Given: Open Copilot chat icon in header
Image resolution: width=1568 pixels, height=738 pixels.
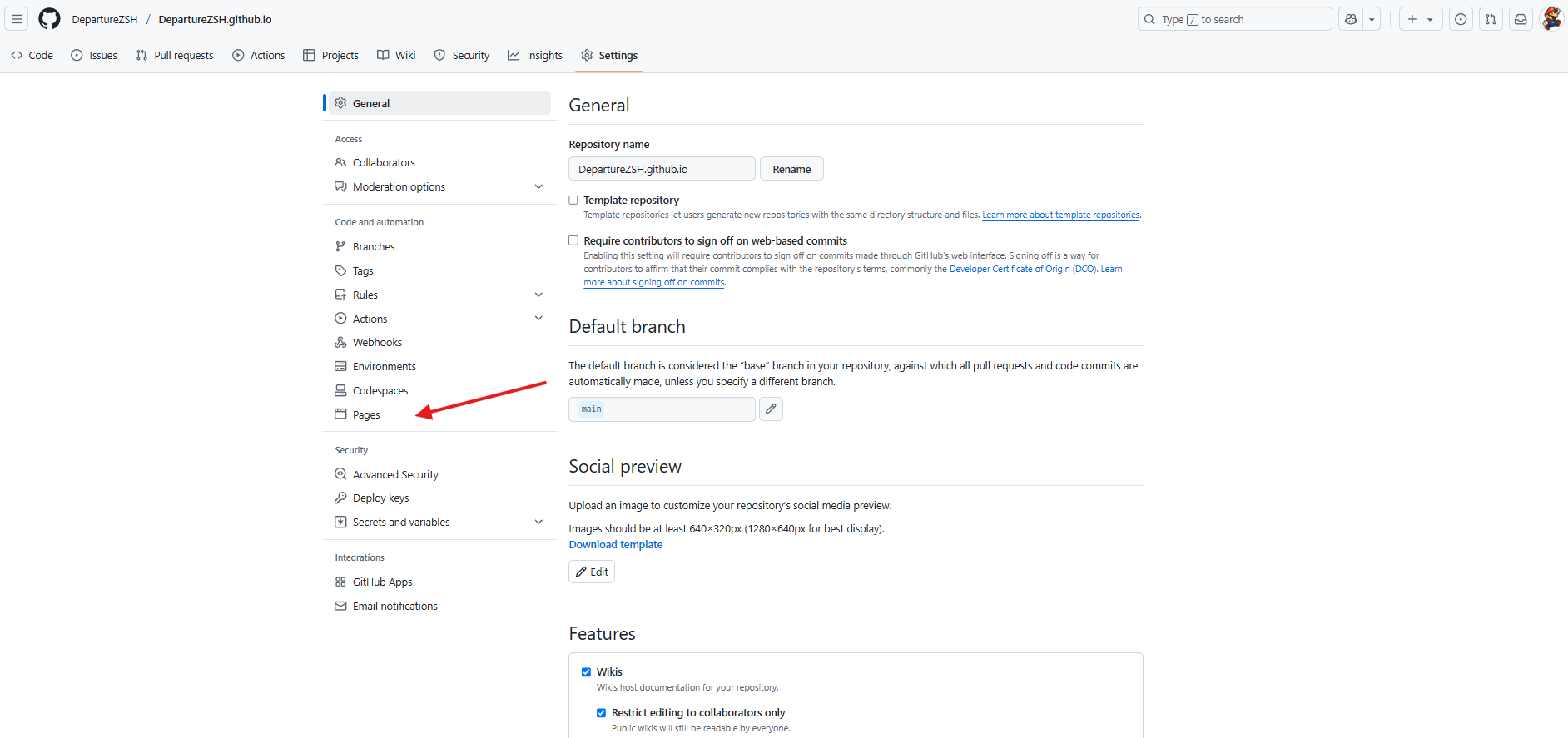Looking at the screenshot, I should [x=1351, y=19].
